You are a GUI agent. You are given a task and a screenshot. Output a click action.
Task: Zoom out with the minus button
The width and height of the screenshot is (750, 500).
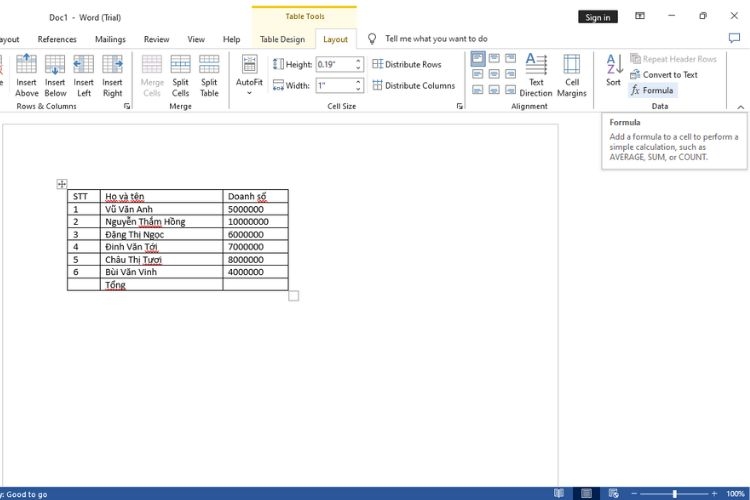pos(634,493)
